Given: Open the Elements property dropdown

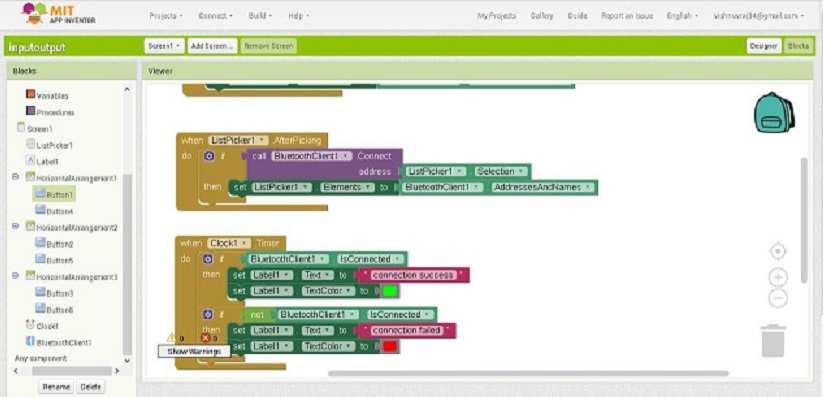Looking at the screenshot, I should (x=347, y=187).
